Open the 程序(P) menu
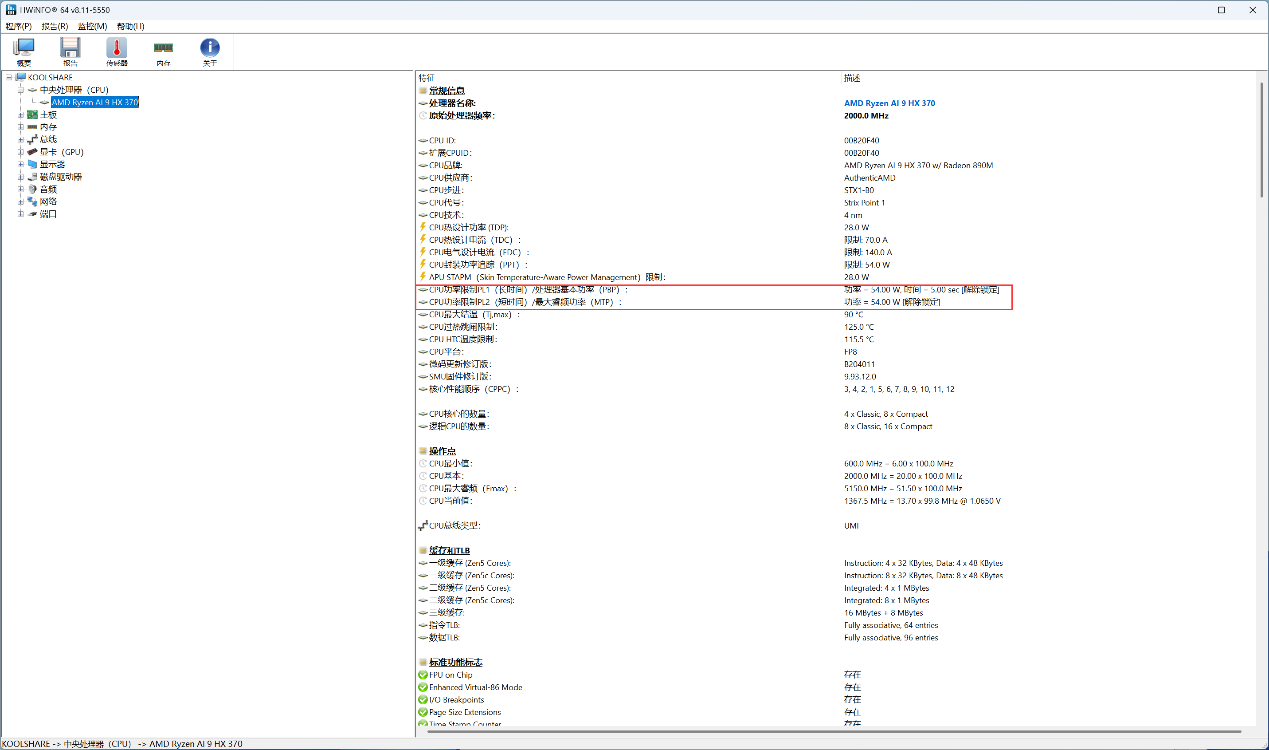This screenshot has height=750, width=1269. pos(18,26)
